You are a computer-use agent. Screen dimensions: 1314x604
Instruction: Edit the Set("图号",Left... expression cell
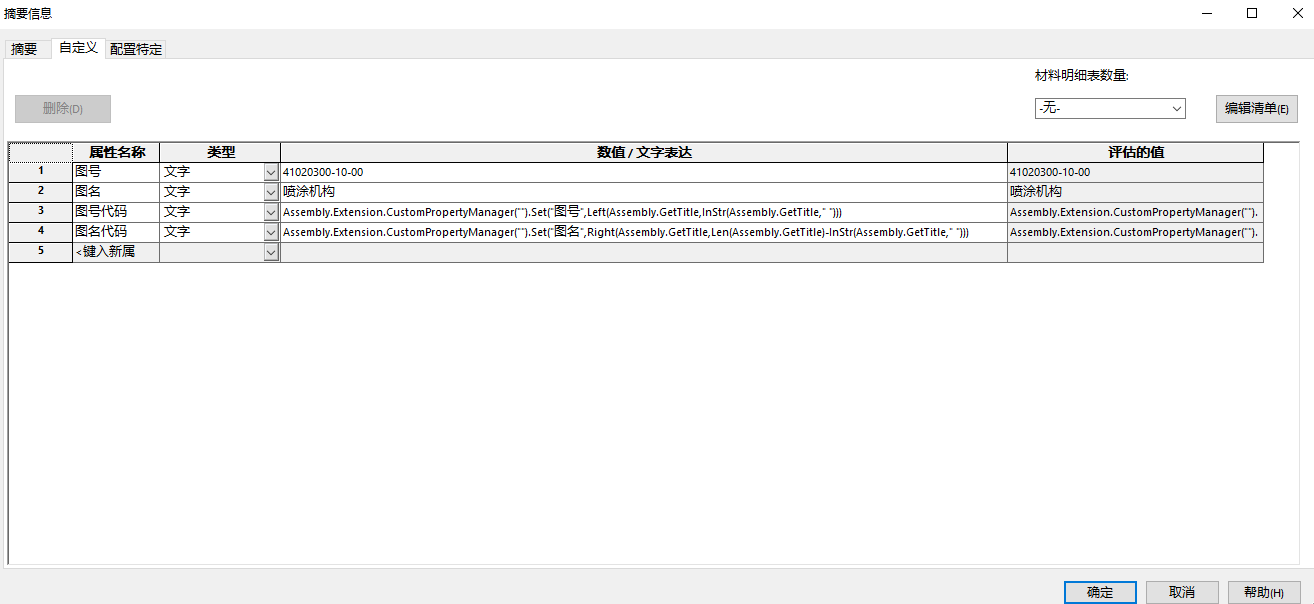coord(644,212)
